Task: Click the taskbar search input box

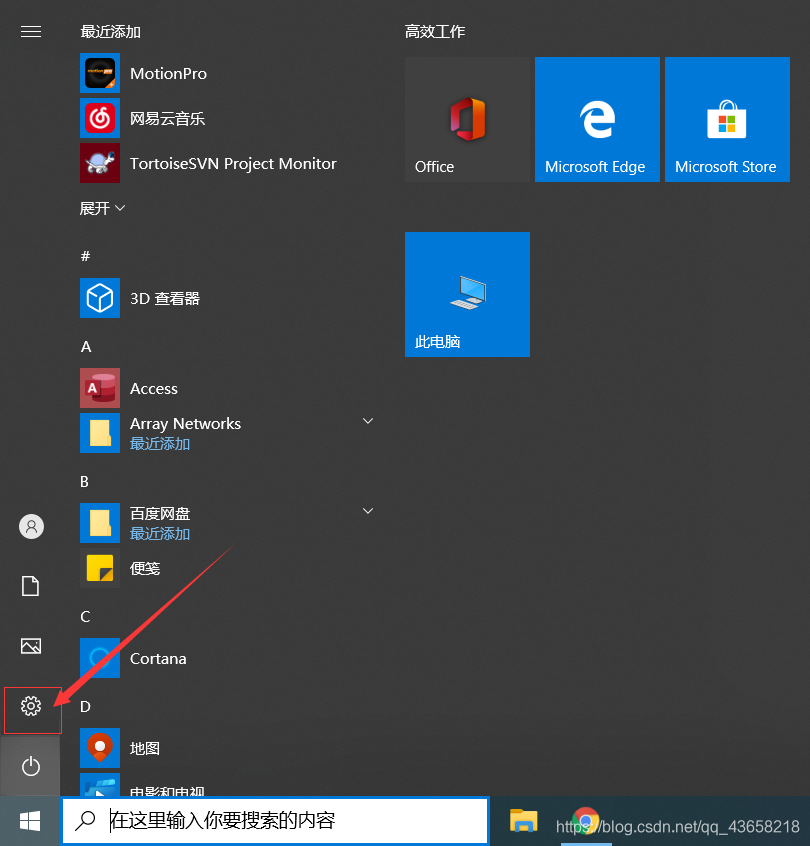Action: click(275, 821)
